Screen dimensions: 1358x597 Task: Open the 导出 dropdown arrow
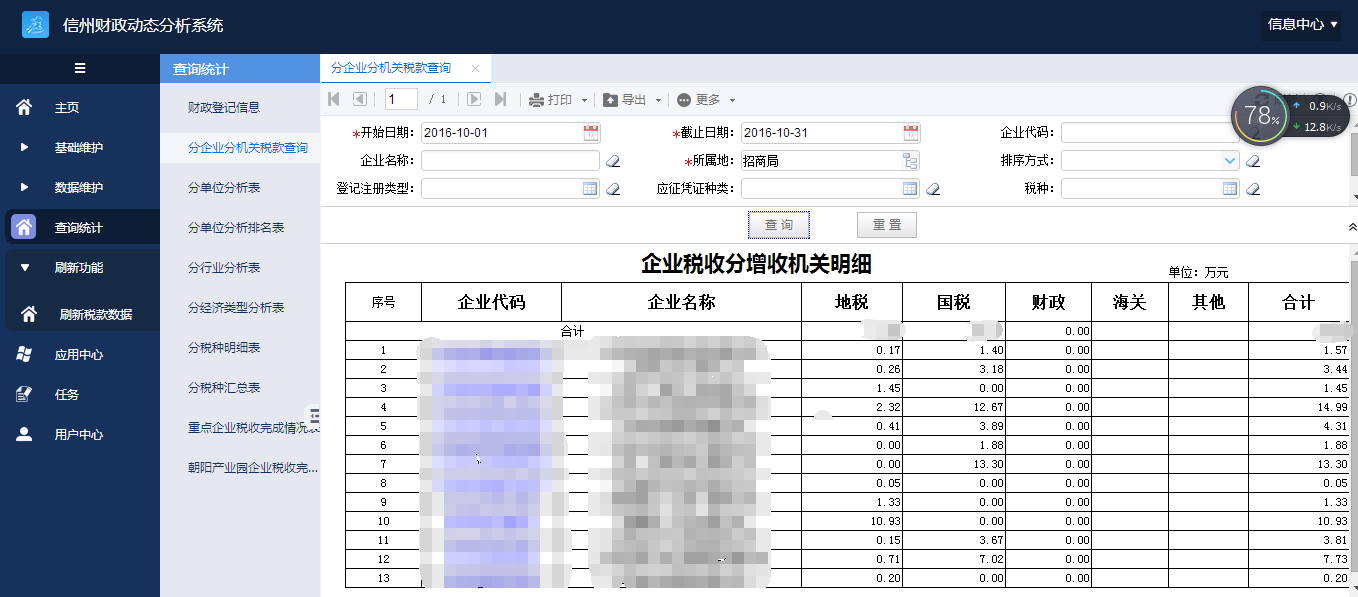pos(659,100)
